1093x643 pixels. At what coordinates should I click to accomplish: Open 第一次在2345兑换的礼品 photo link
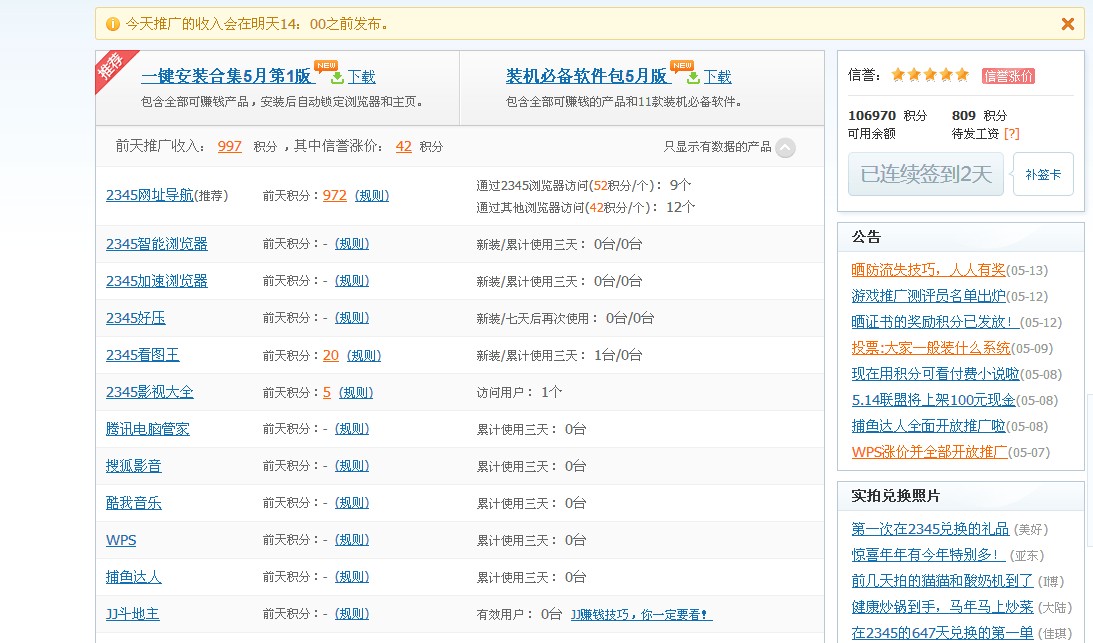point(930,529)
